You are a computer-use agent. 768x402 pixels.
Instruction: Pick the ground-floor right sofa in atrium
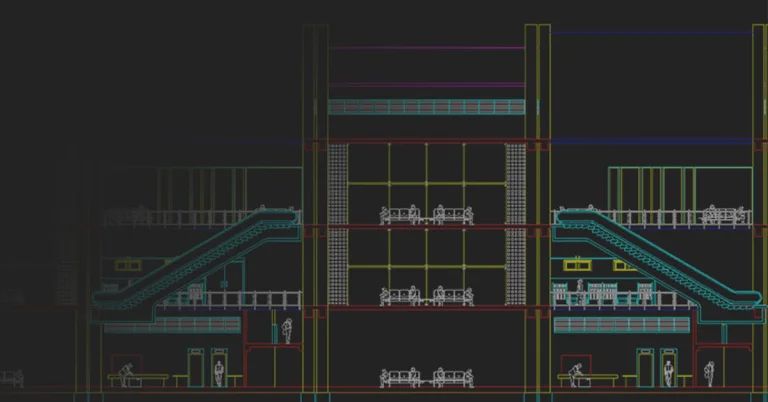pos(452,378)
